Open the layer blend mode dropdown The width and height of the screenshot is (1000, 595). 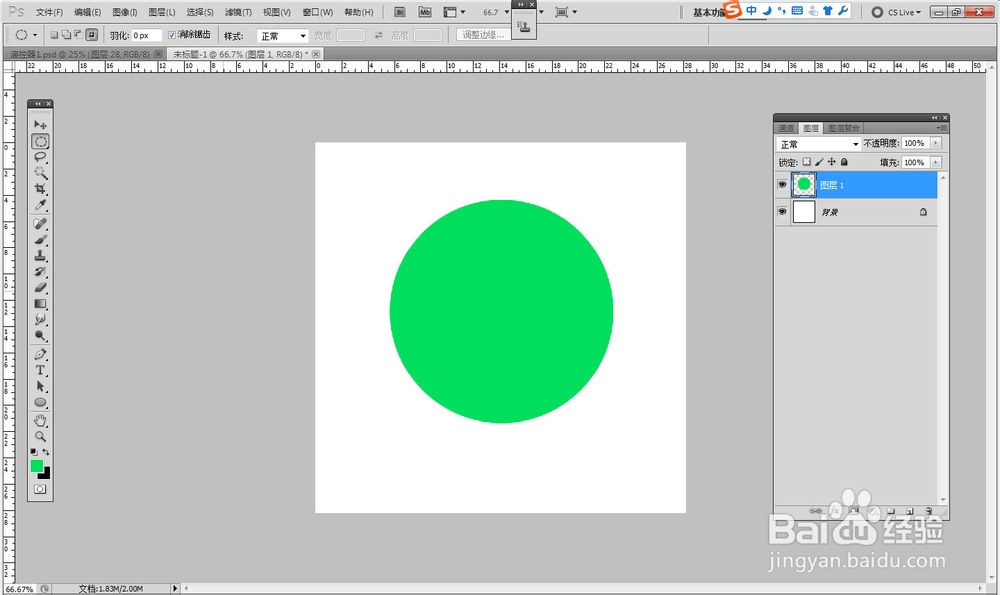[x=818, y=144]
